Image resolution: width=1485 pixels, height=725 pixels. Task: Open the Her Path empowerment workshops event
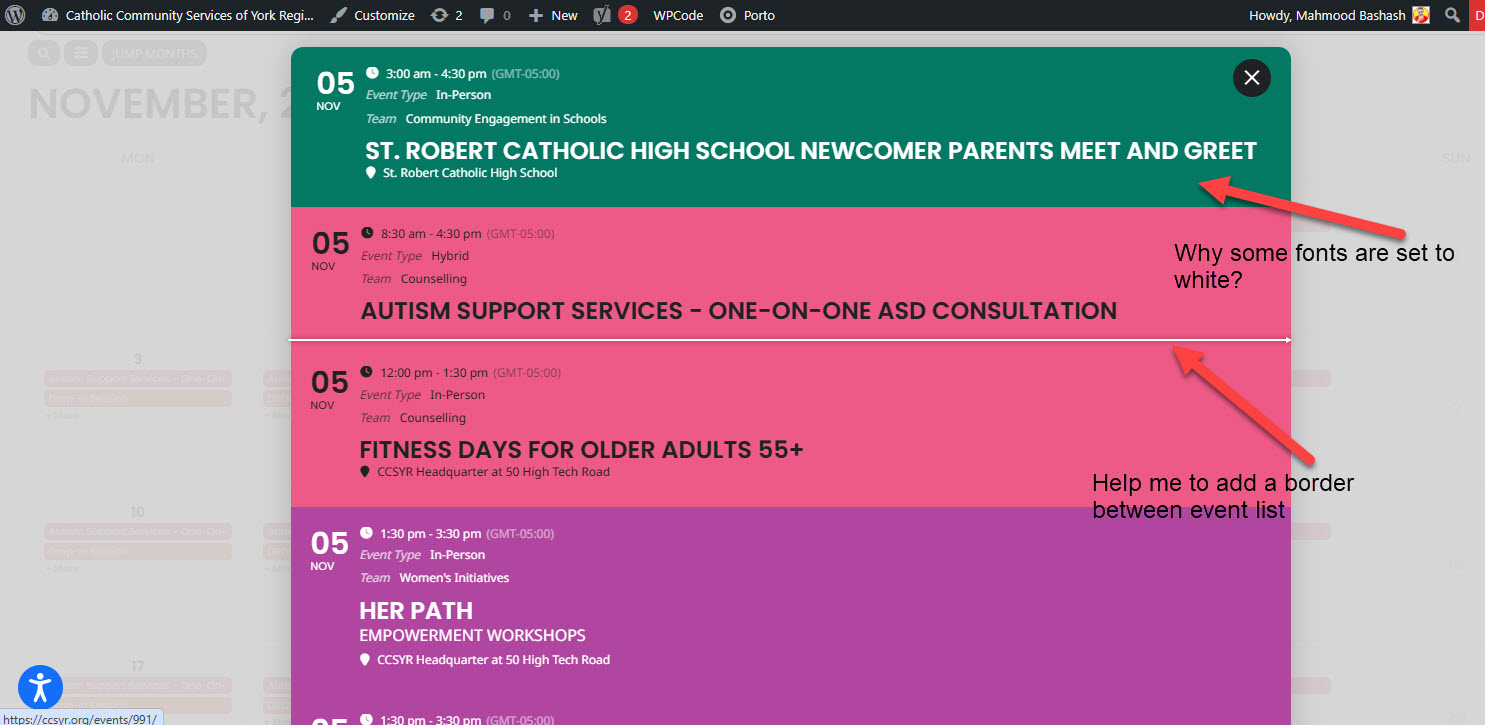tap(416, 611)
